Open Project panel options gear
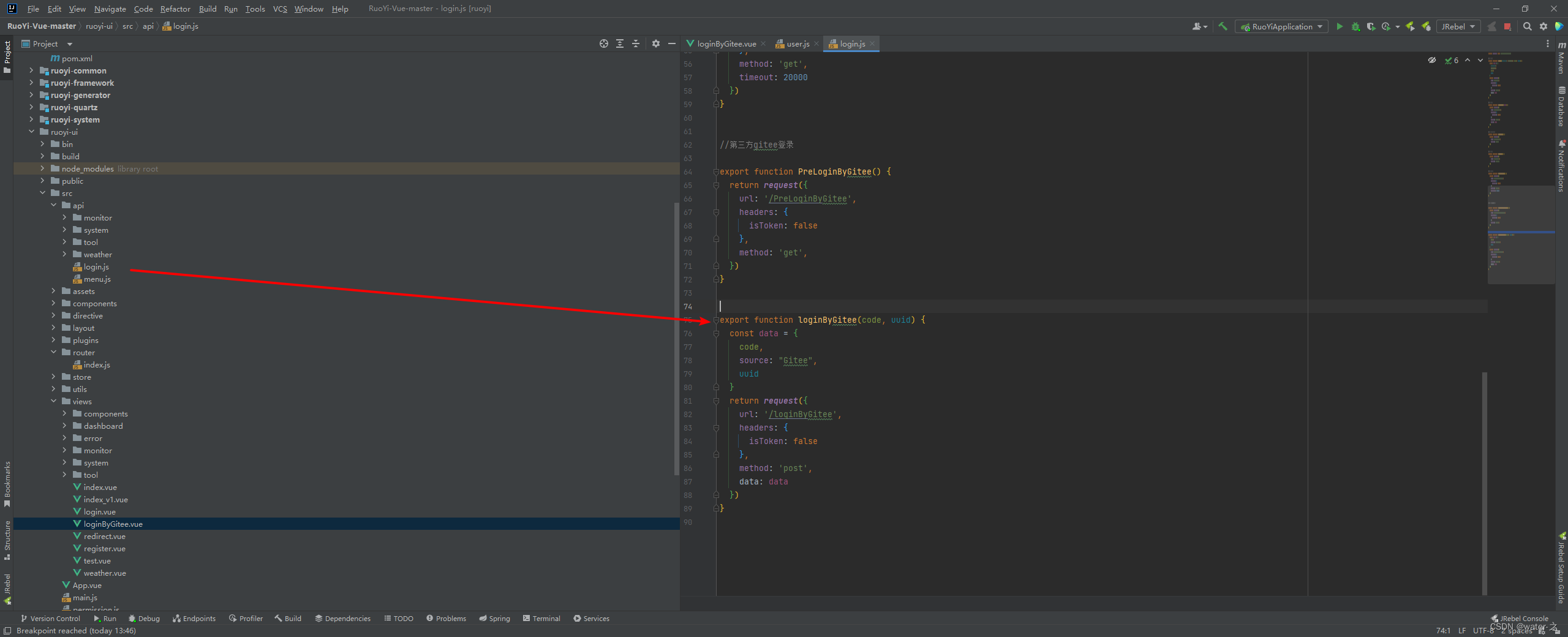Image resolution: width=1568 pixels, height=637 pixels. click(656, 43)
